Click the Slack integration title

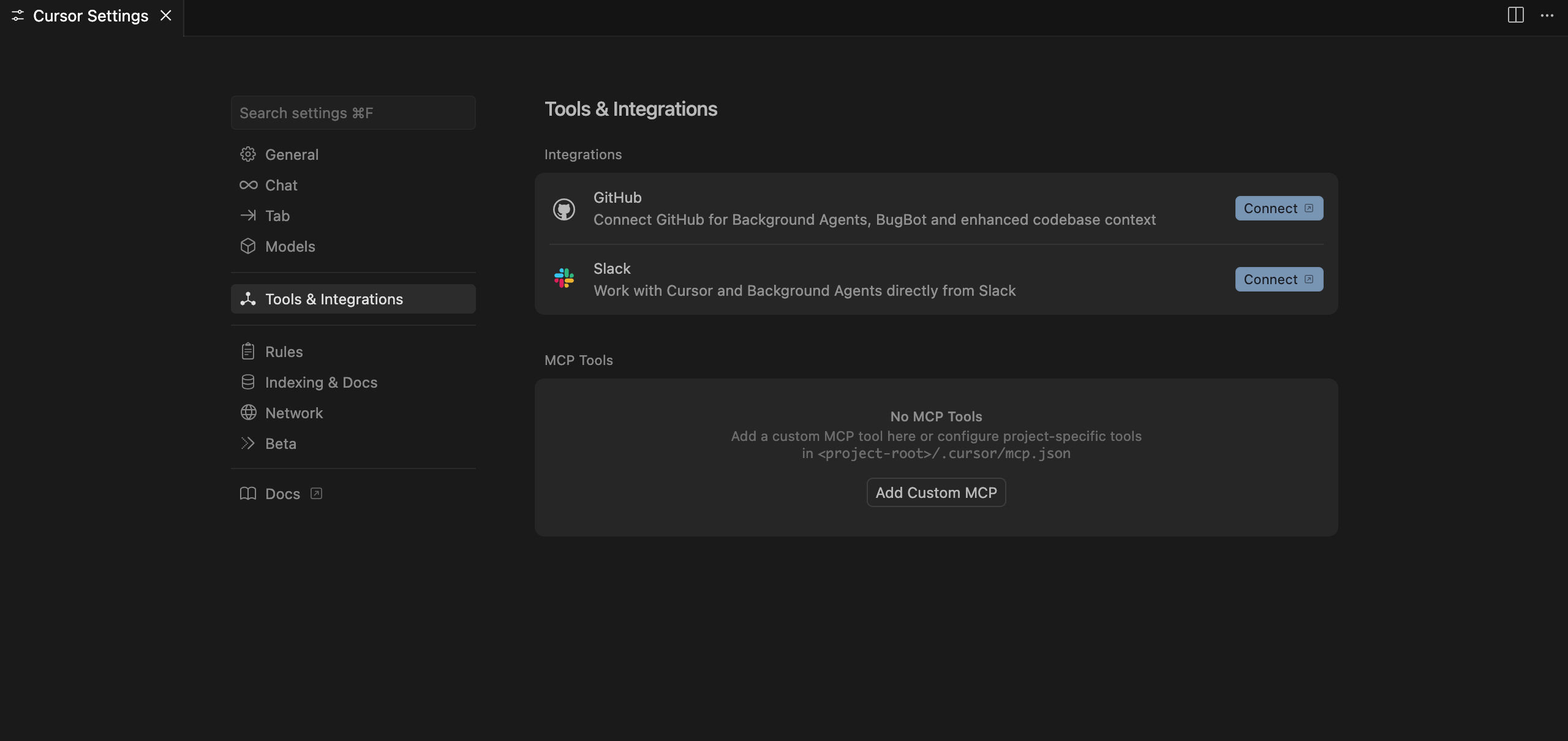click(612, 269)
